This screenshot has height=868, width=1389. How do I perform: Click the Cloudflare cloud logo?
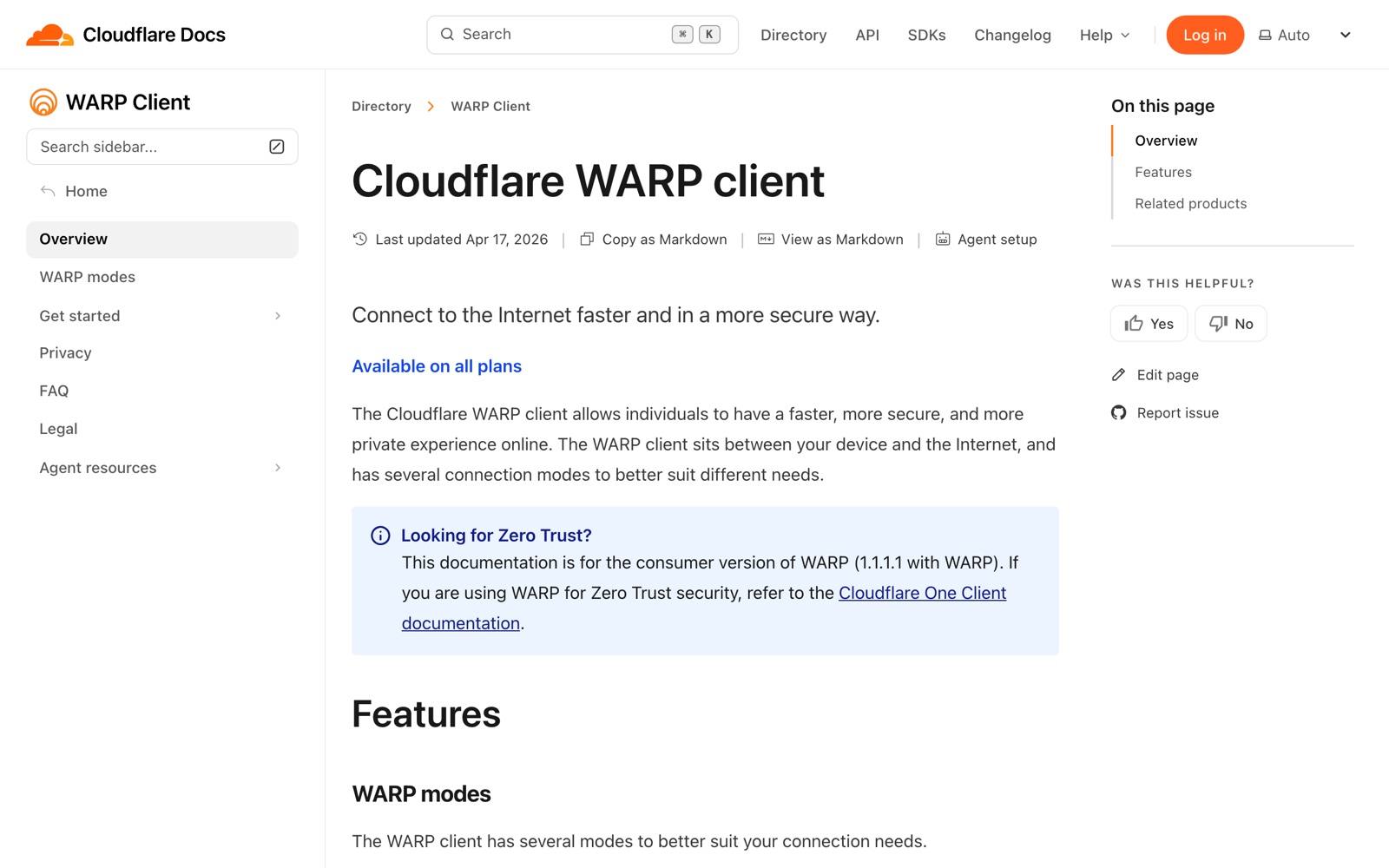click(49, 35)
